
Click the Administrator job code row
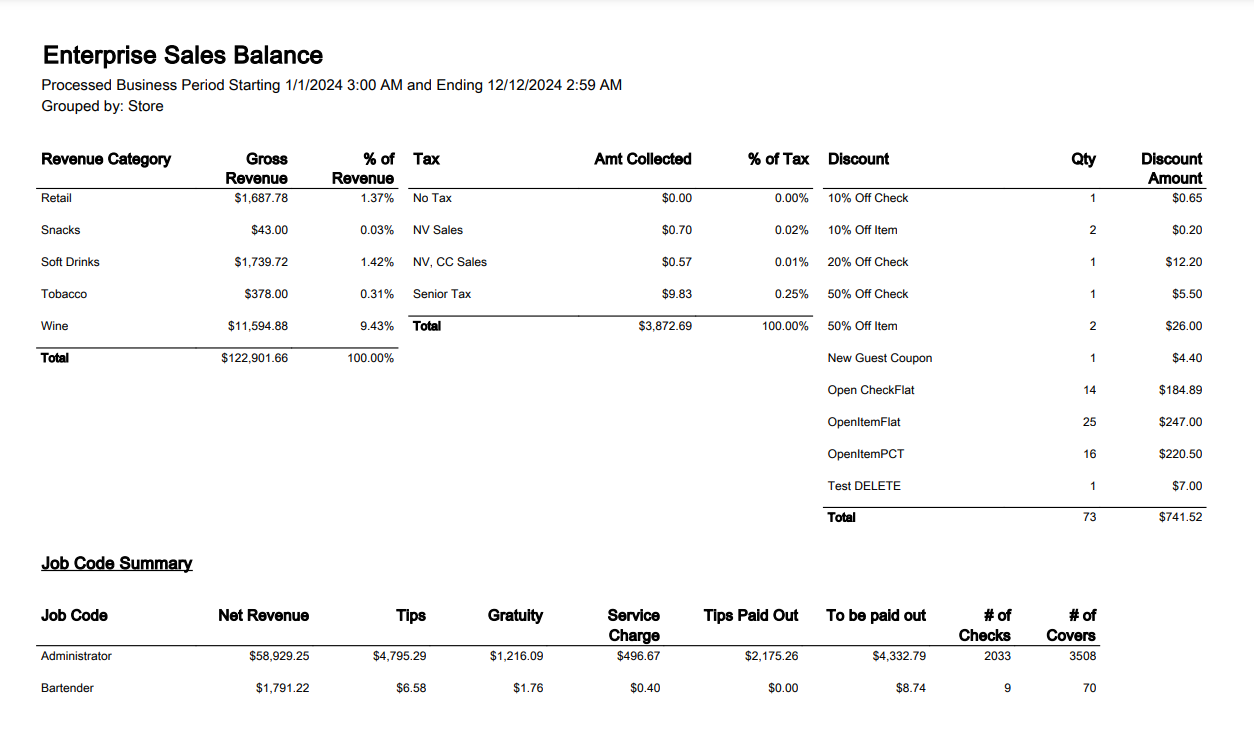(76, 656)
